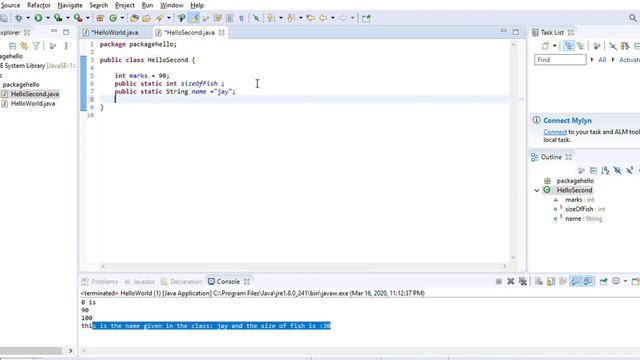Select sizeOfFish field in Outline
Screen dimensions: 640x360
click(x=579, y=209)
